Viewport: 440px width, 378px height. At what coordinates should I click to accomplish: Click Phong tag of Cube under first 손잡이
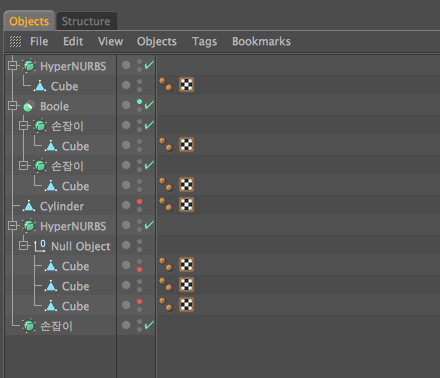click(x=166, y=145)
